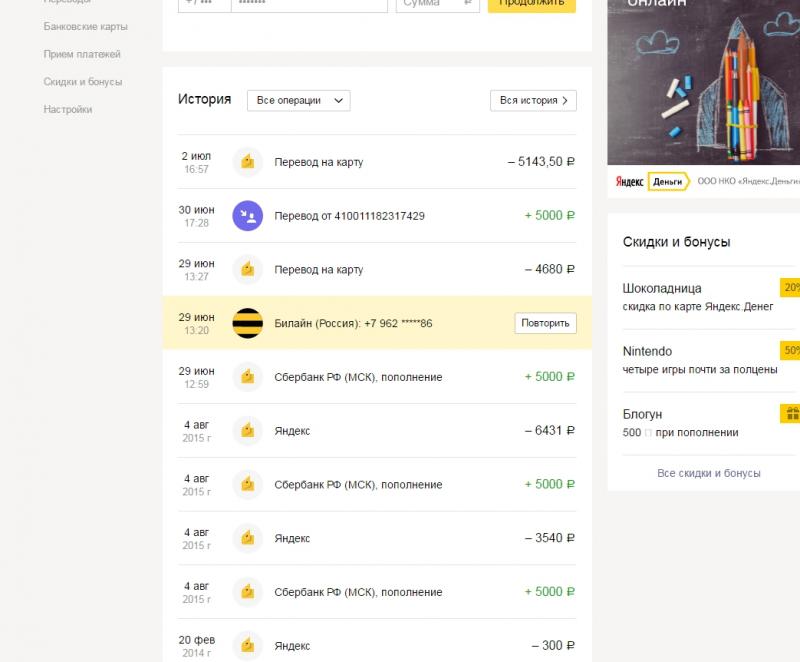
Task: Open Вся история full history view
Action: click(x=533, y=100)
